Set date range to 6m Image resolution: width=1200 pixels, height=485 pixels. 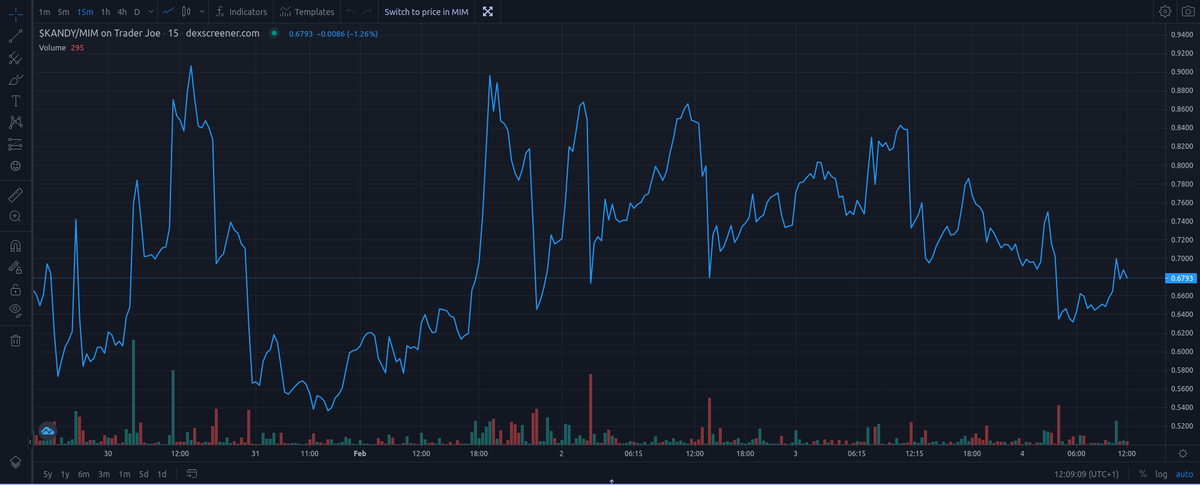tap(83, 473)
